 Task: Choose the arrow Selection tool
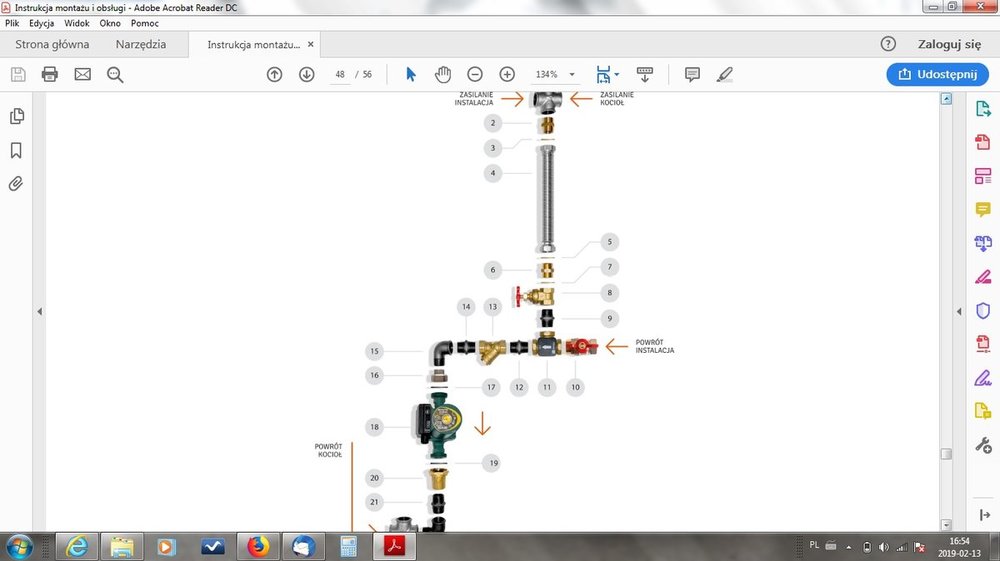[410, 74]
